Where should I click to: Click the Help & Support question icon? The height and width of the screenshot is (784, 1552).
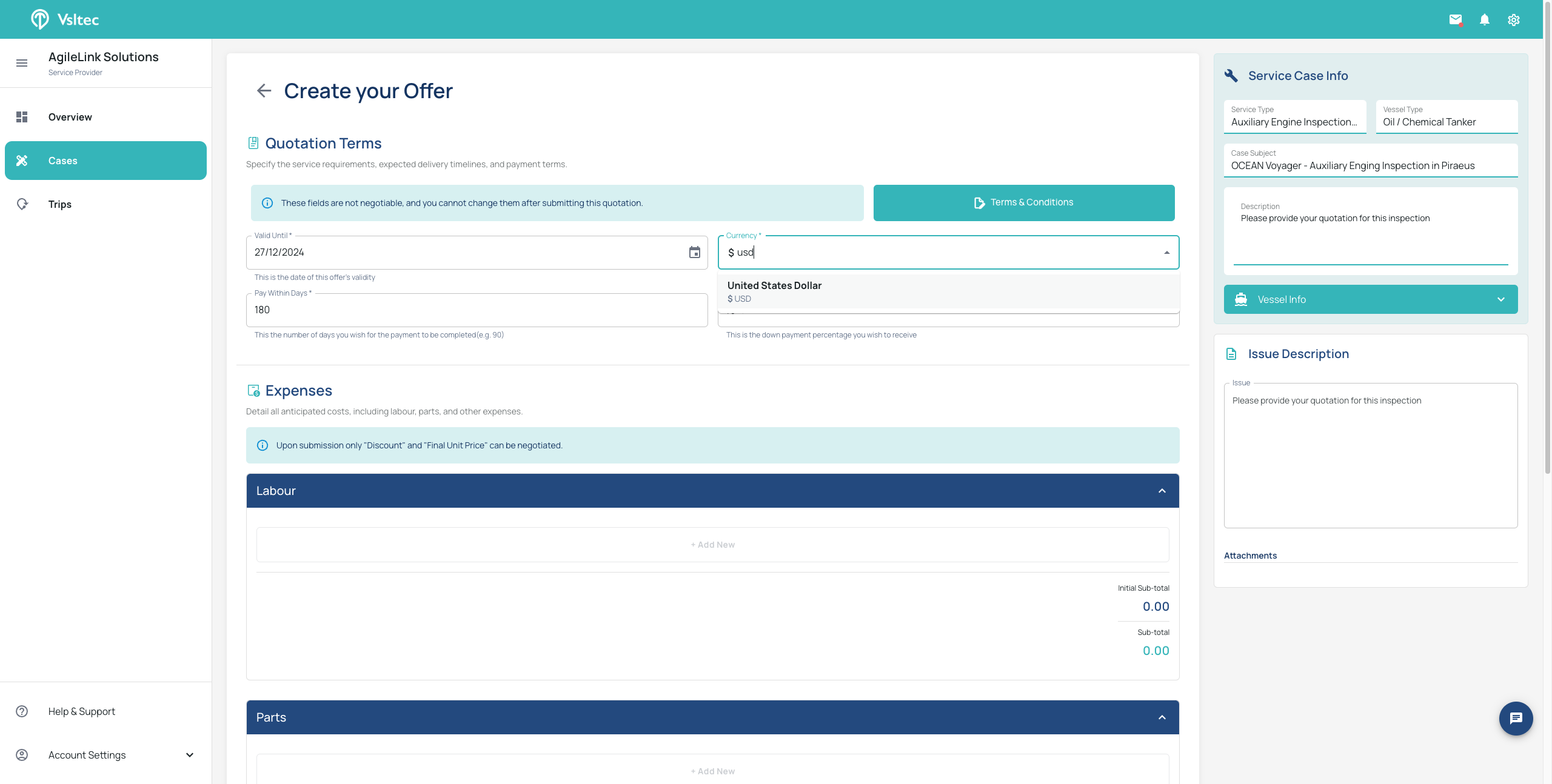[22, 711]
